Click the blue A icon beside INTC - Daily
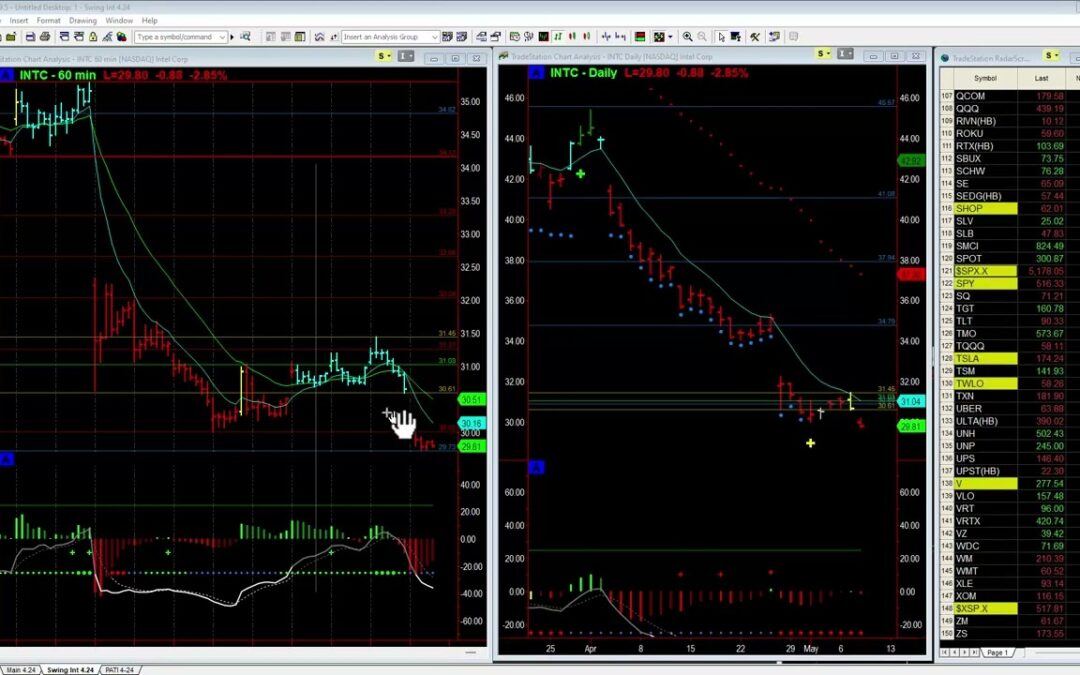This screenshot has width=1080, height=675. (536, 72)
